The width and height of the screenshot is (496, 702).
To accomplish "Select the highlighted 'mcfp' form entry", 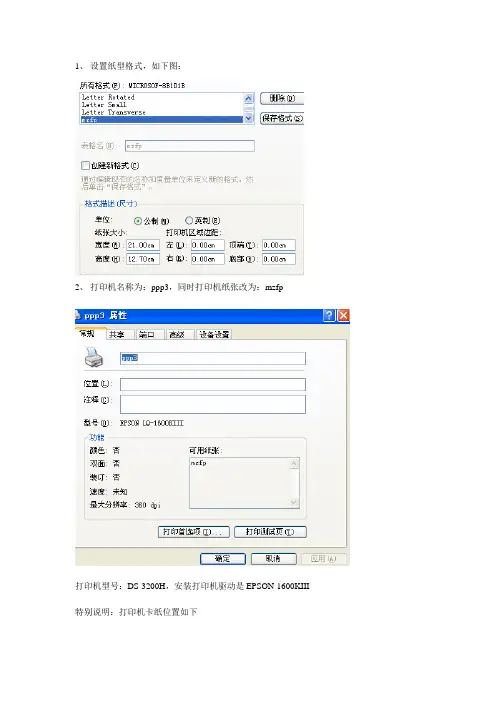I will point(162,120).
